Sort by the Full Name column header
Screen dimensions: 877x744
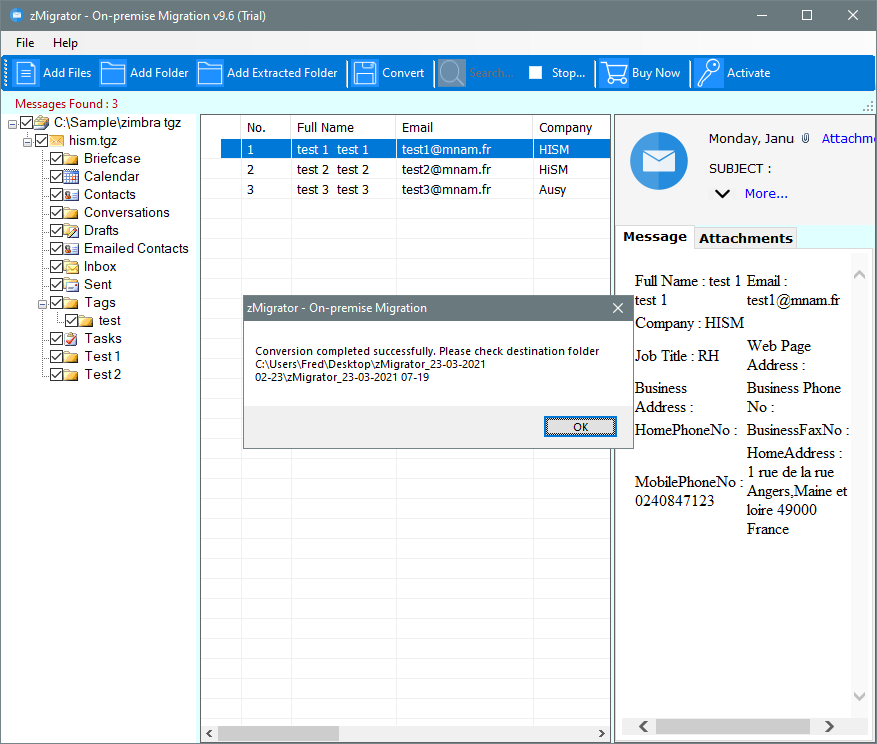343,128
